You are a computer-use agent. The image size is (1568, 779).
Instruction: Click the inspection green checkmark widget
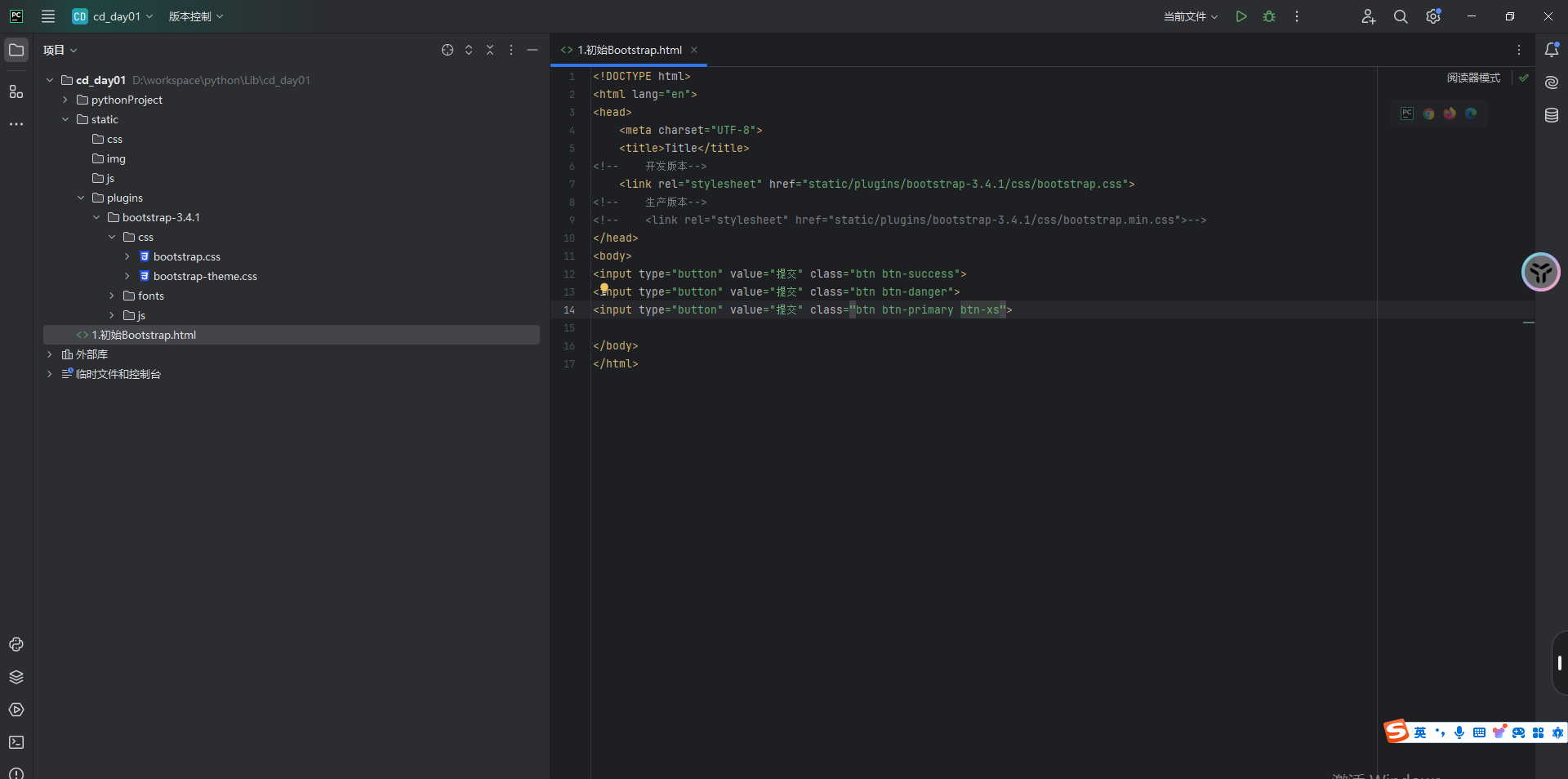click(x=1524, y=78)
